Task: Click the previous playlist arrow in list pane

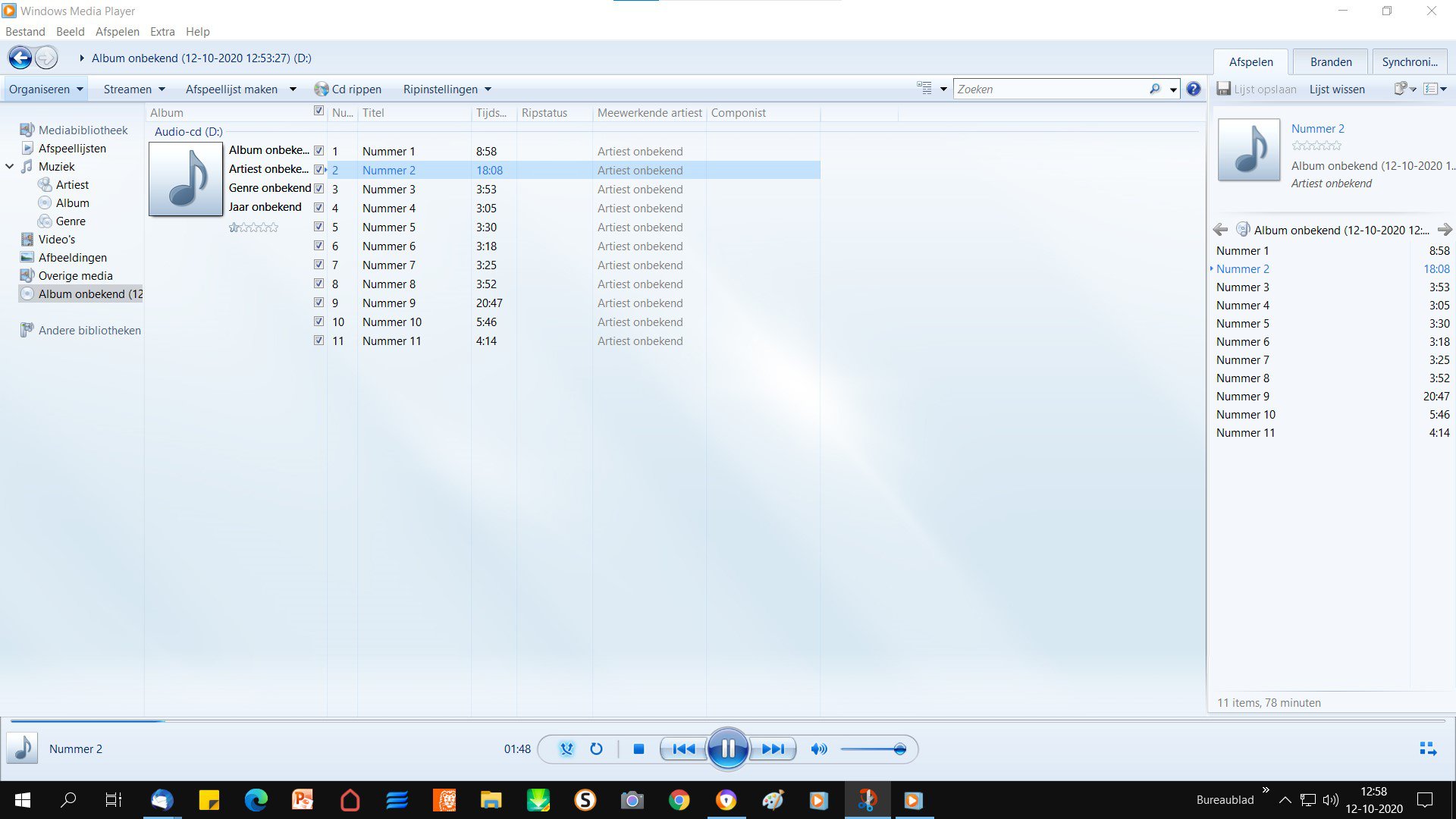Action: point(1220,230)
